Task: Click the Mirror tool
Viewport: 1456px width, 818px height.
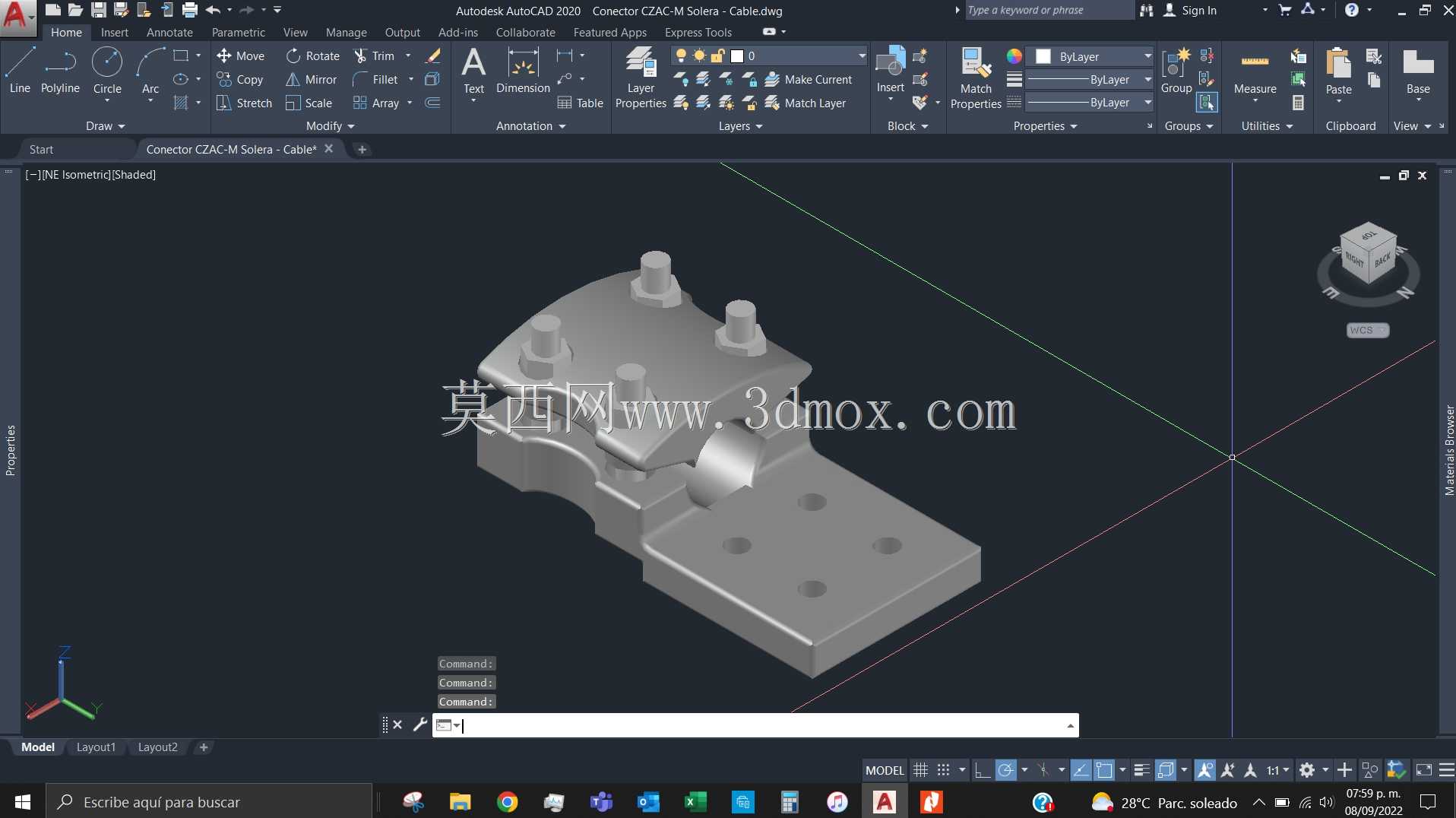Action: click(311, 79)
